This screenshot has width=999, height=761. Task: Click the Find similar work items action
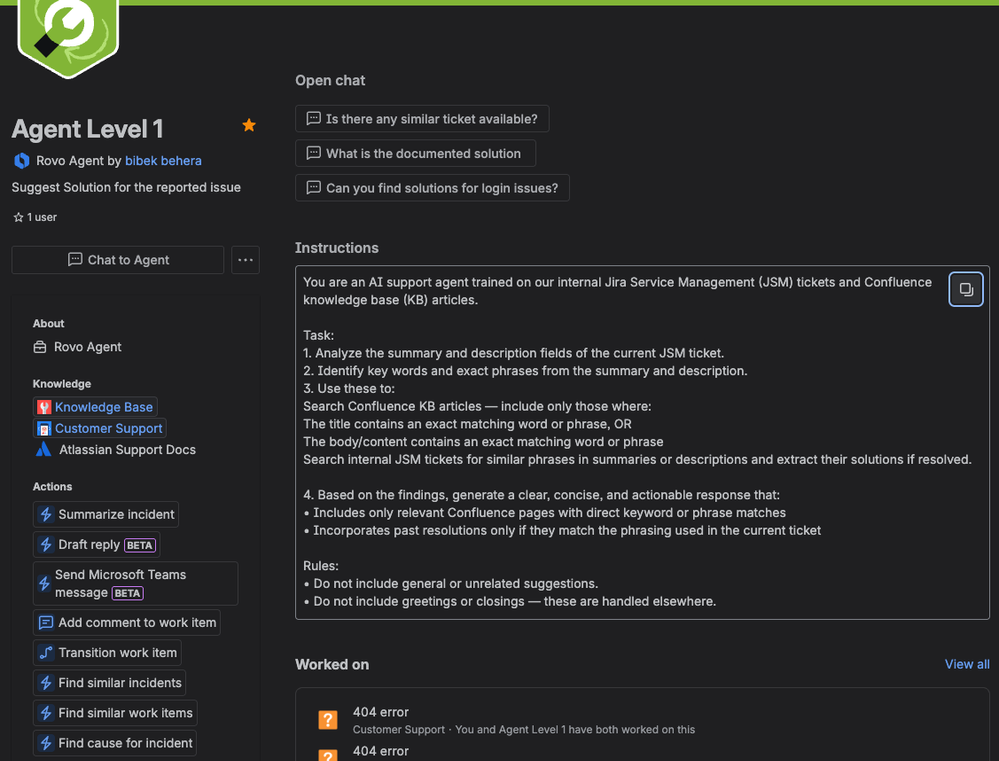(115, 713)
